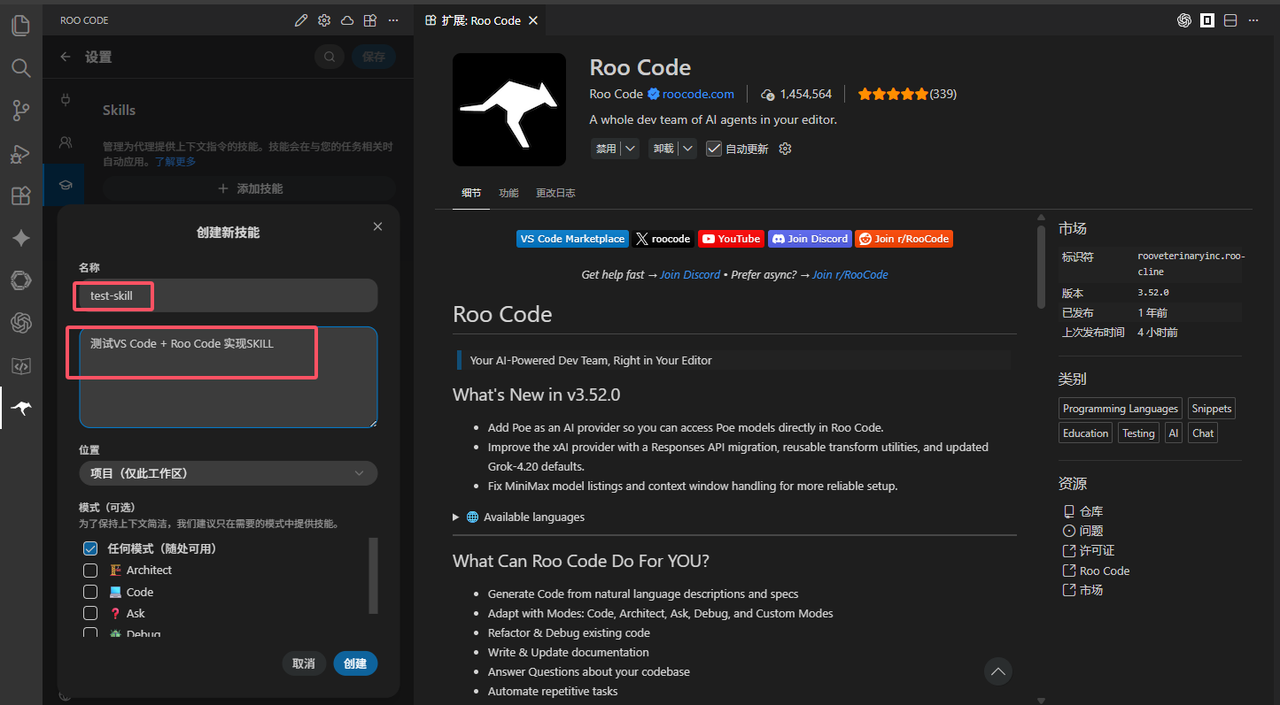
Task: Close the 创建新技能 dialog with the X
Action: pos(377,227)
